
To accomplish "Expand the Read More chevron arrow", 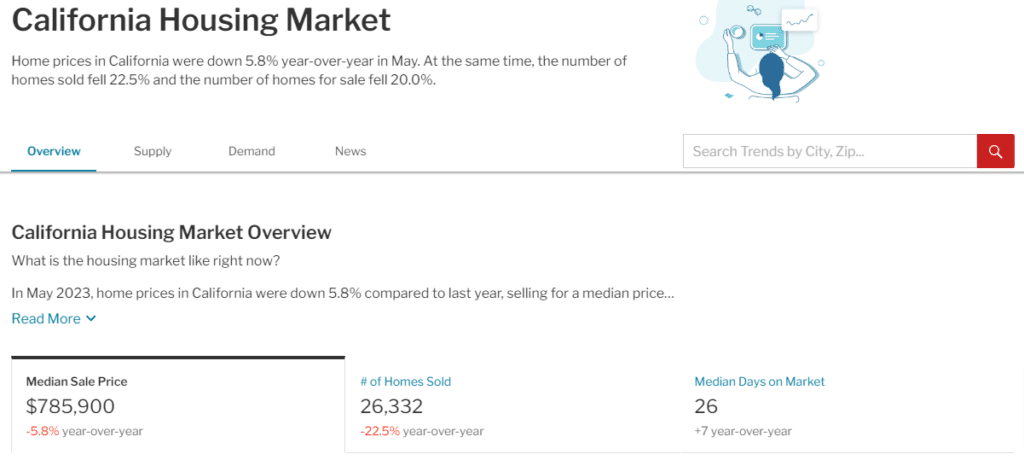I will point(91,319).
